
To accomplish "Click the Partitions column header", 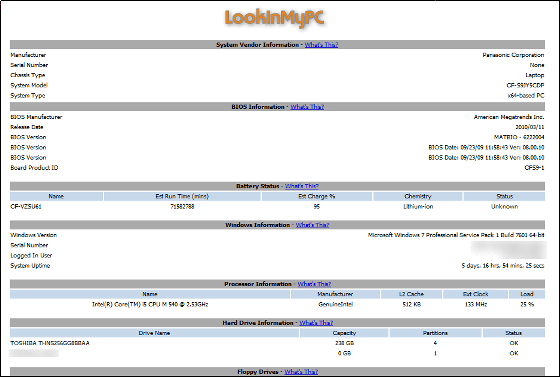I will click(x=435, y=333).
